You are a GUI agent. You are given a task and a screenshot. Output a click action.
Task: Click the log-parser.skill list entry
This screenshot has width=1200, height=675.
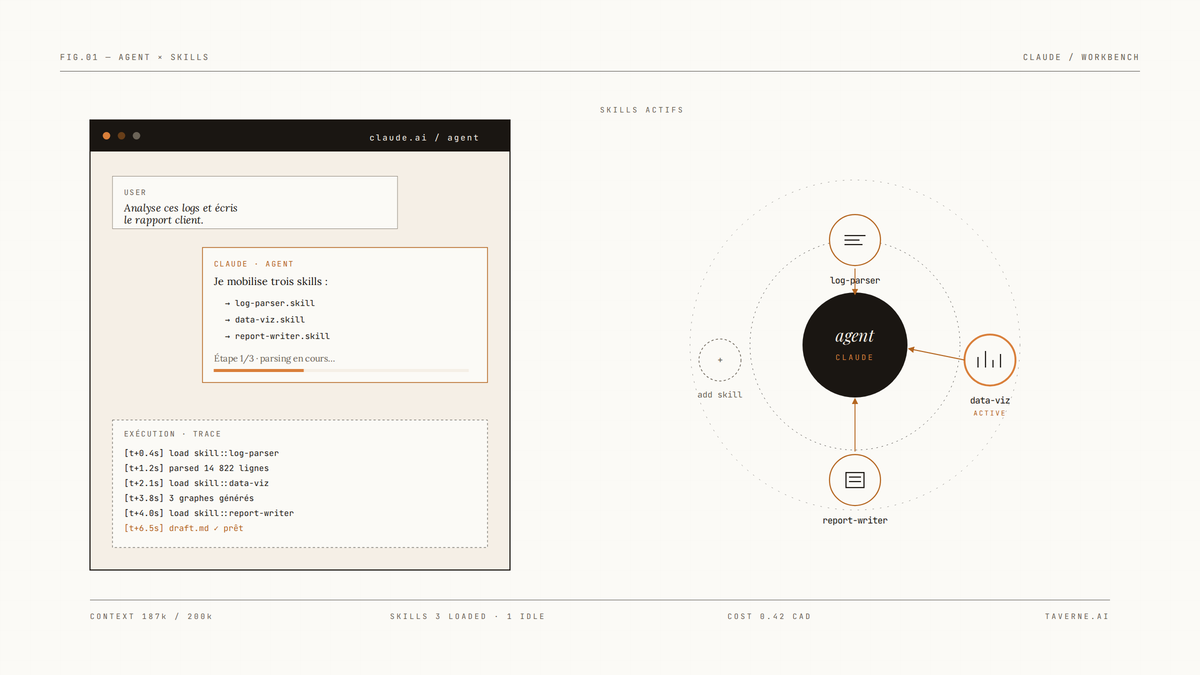270,303
